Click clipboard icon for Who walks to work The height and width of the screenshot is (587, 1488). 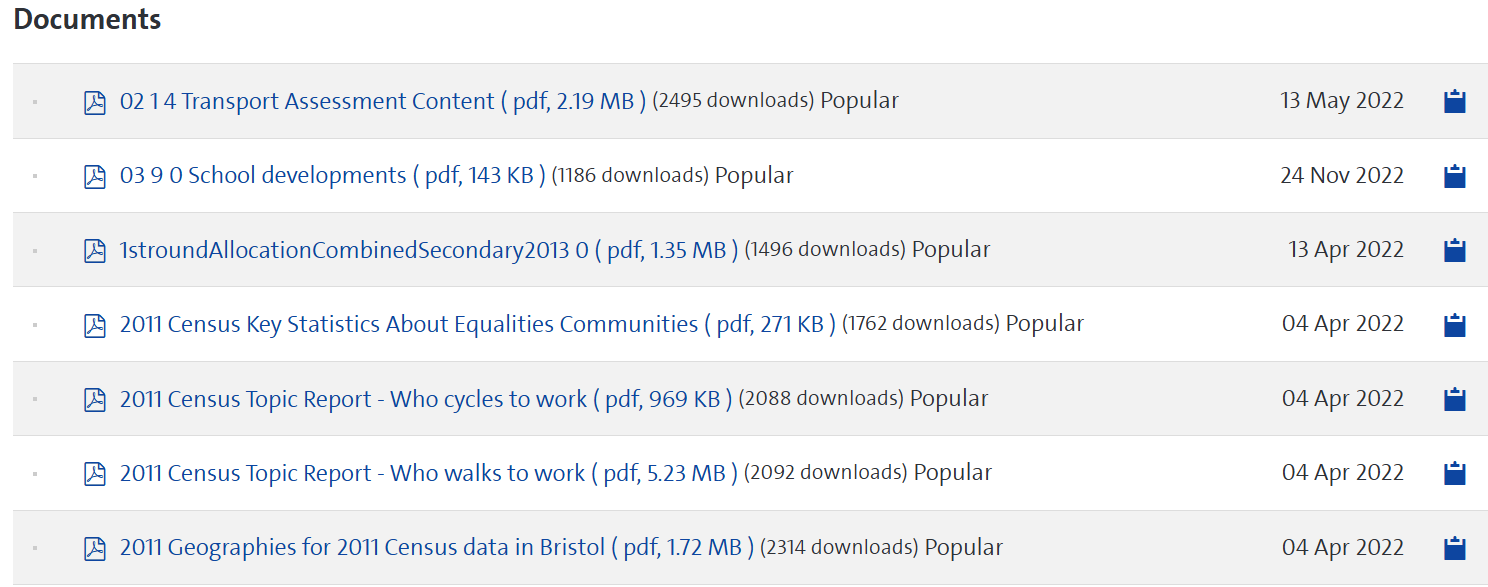[x=1455, y=473]
